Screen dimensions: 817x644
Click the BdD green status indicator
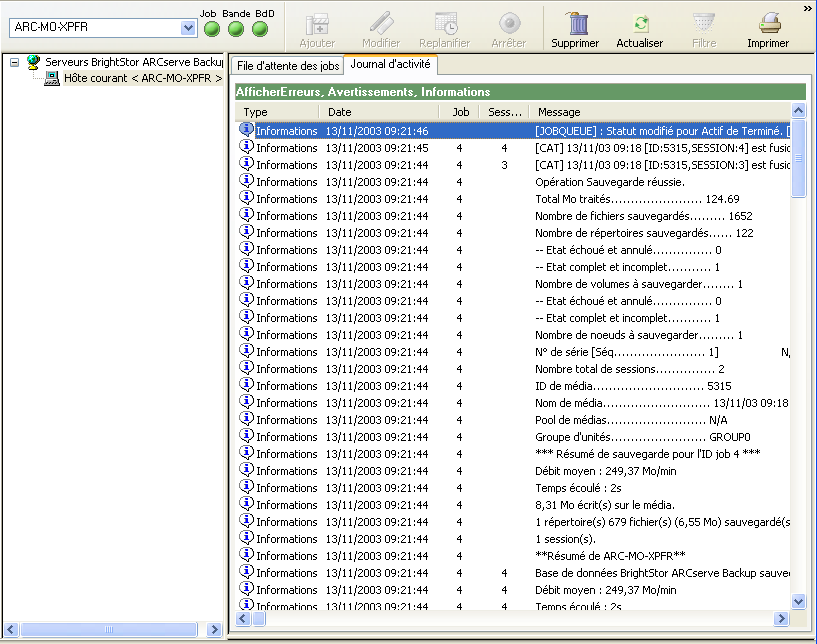click(261, 29)
